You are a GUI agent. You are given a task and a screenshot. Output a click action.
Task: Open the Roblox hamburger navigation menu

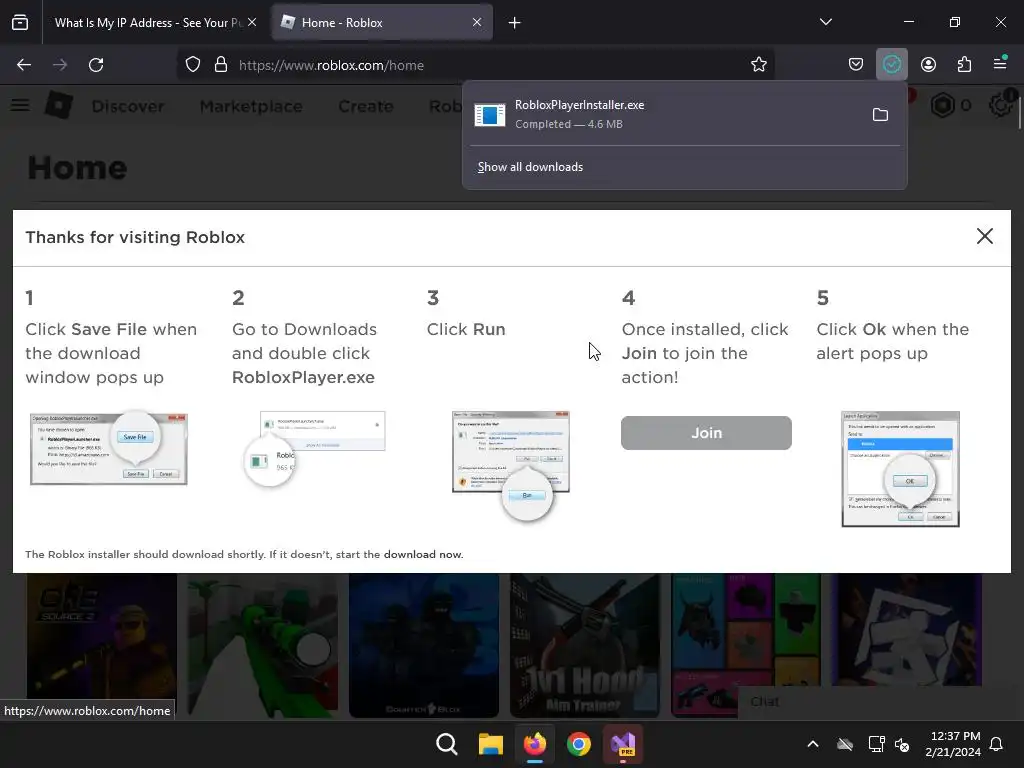20,105
